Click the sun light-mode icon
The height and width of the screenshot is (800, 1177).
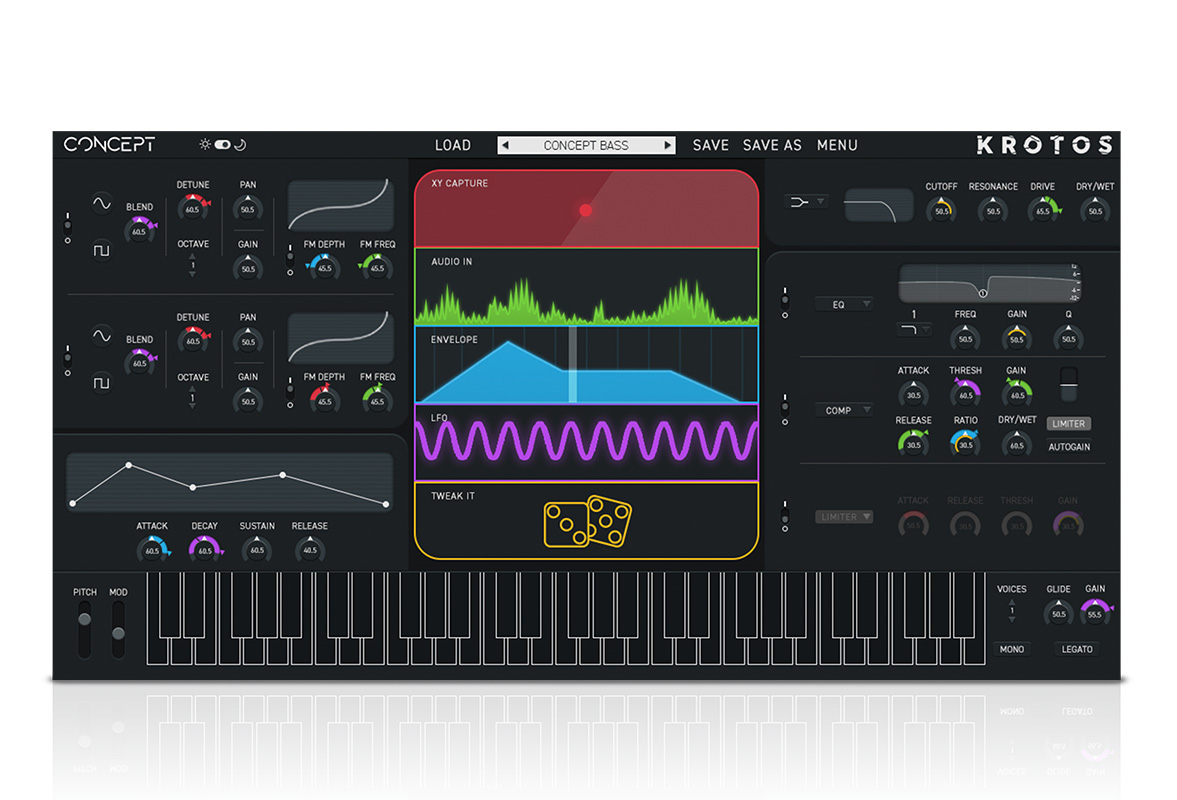pyautogui.click(x=205, y=144)
